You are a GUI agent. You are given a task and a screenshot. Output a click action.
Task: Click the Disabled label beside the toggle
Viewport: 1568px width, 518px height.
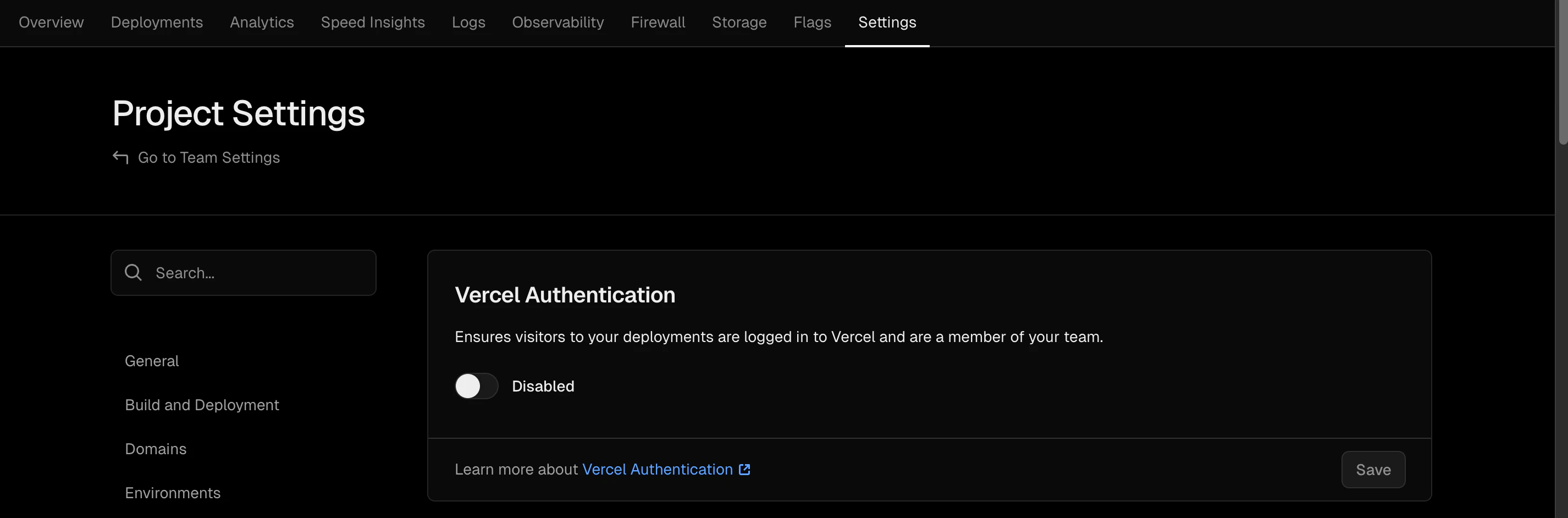coord(543,386)
